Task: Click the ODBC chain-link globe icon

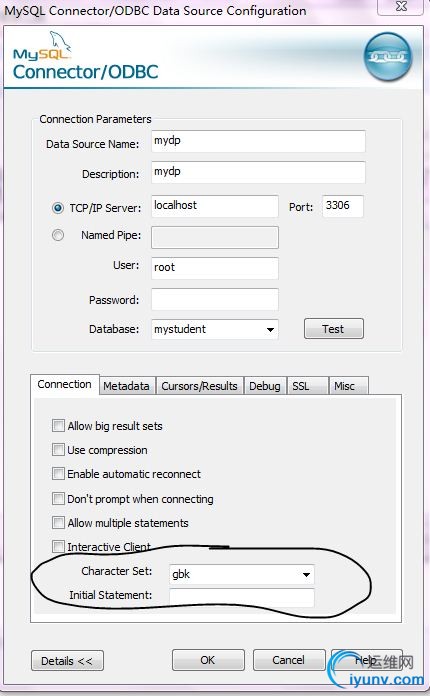Action: pyautogui.click(x=388, y=57)
